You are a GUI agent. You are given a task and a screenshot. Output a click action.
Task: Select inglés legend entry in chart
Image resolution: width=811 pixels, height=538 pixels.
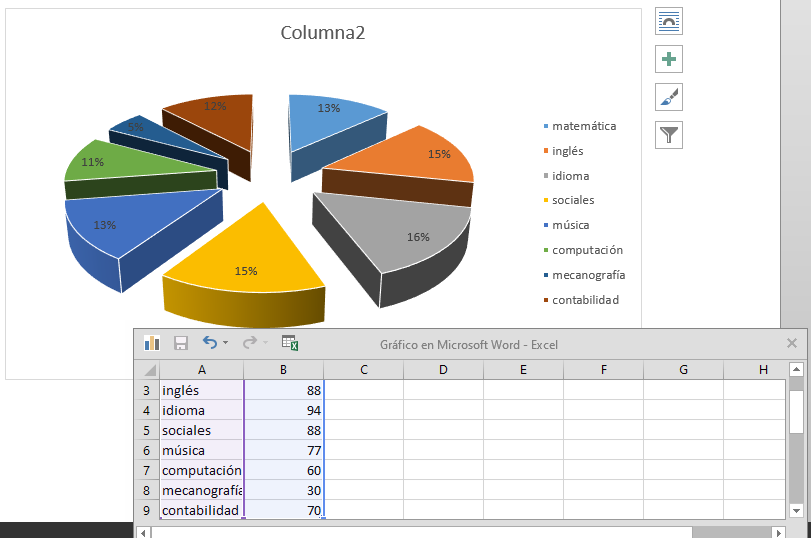coord(563,151)
